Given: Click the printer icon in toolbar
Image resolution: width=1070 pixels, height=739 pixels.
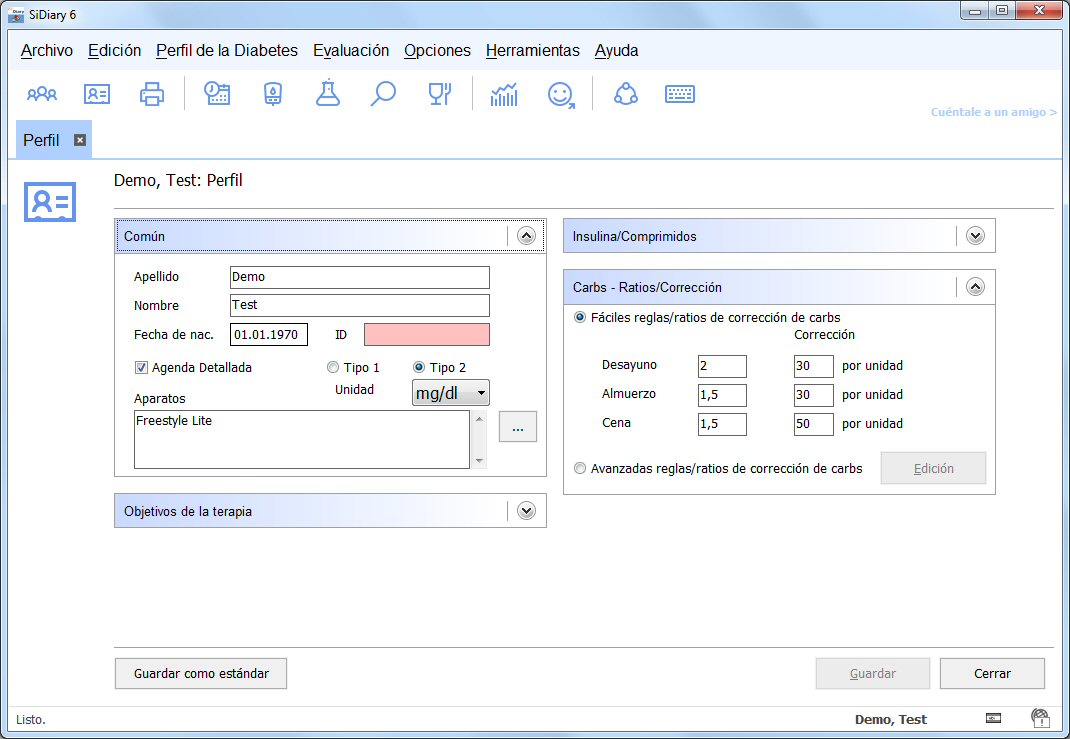Looking at the screenshot, I should (152, 94).
